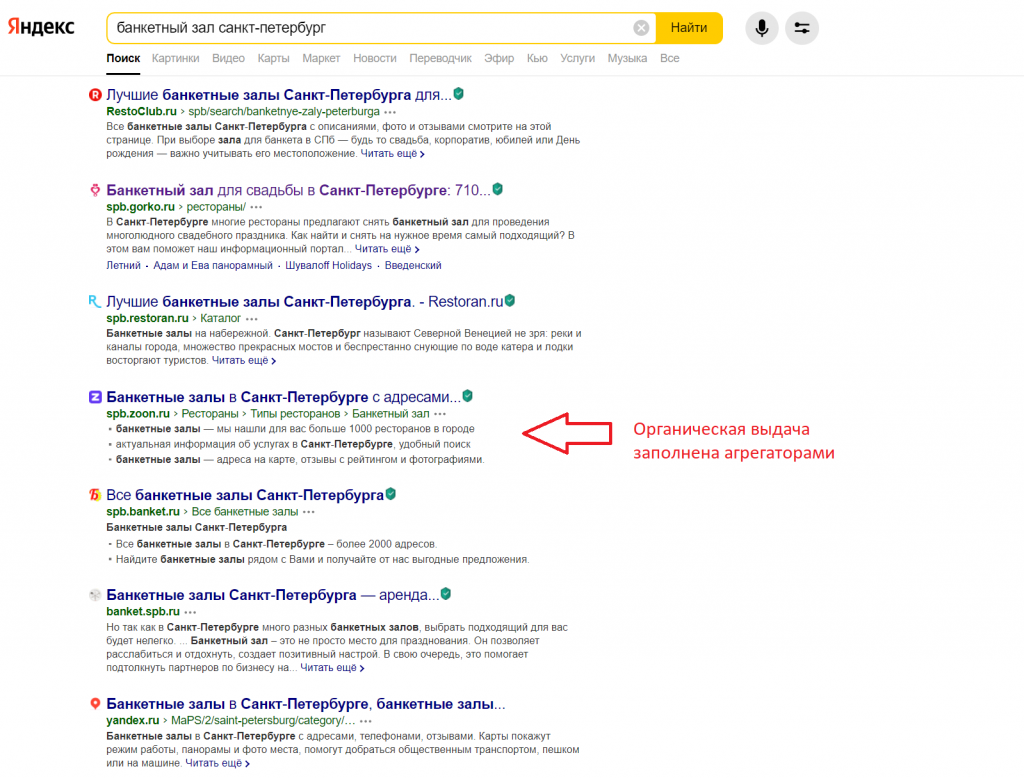The image size is (1024, 778).
Task: Open 'Банкетные залы в Санкт-Петербурге с адресами' result
Action: click(283, 397)
